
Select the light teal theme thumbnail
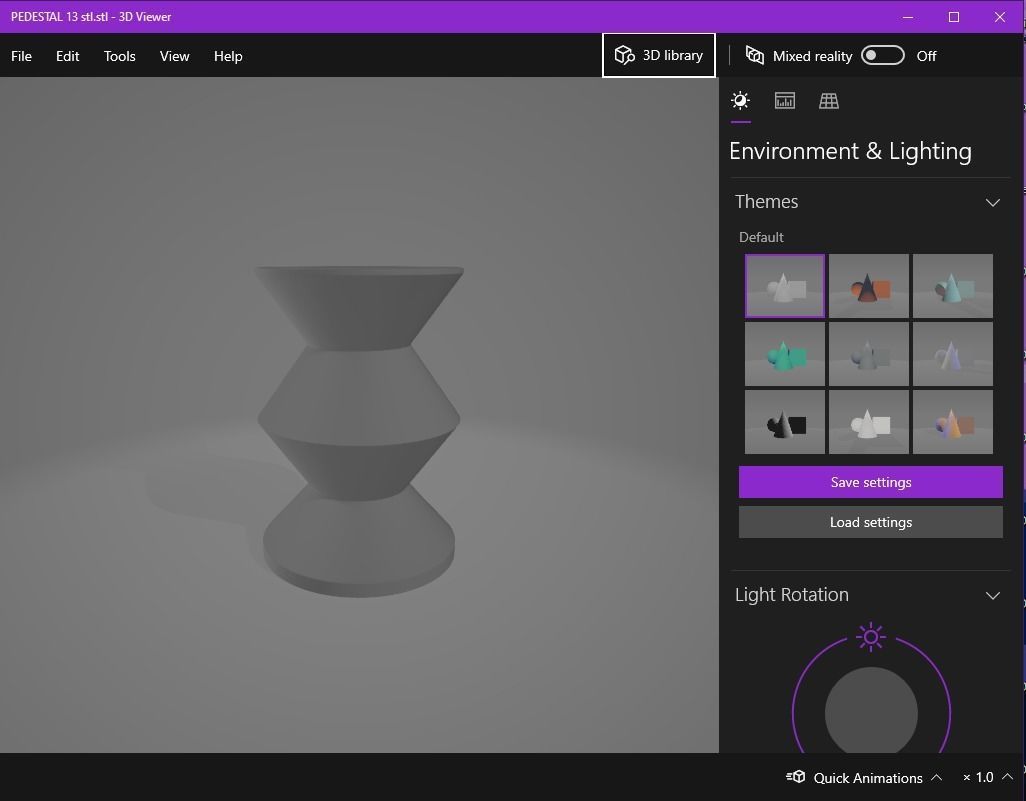[953, 286]
